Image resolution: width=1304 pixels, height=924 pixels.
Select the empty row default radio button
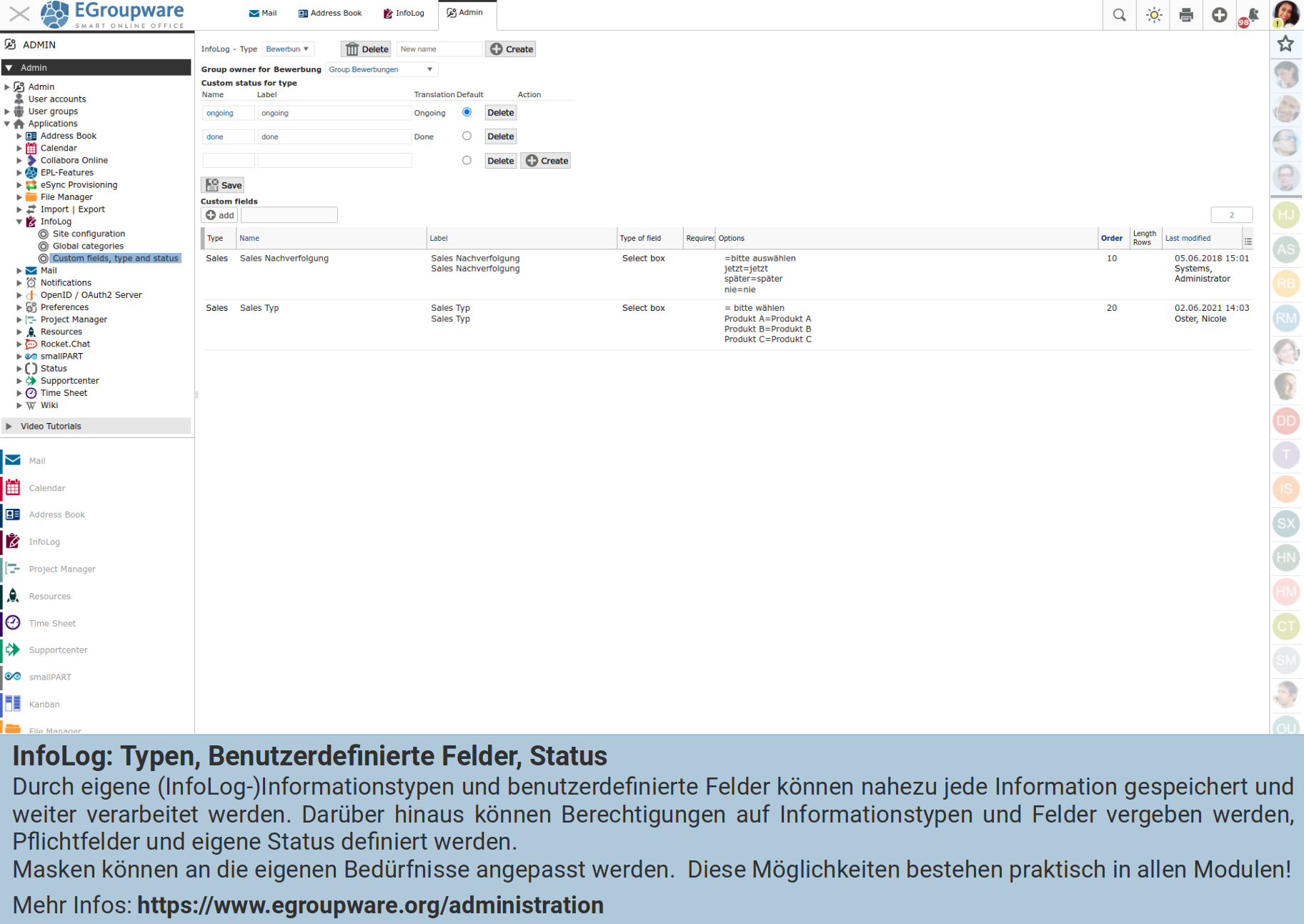(467, 160)
